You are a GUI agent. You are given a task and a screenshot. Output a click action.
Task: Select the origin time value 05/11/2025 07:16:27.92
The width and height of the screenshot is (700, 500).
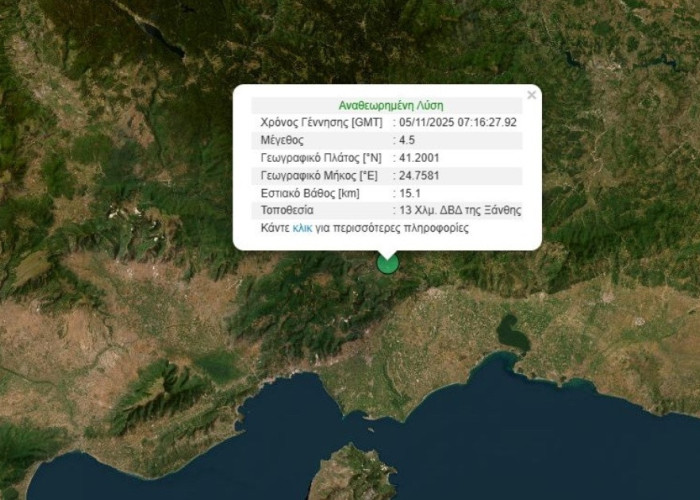pyautogui.click(x=458, y=122)
